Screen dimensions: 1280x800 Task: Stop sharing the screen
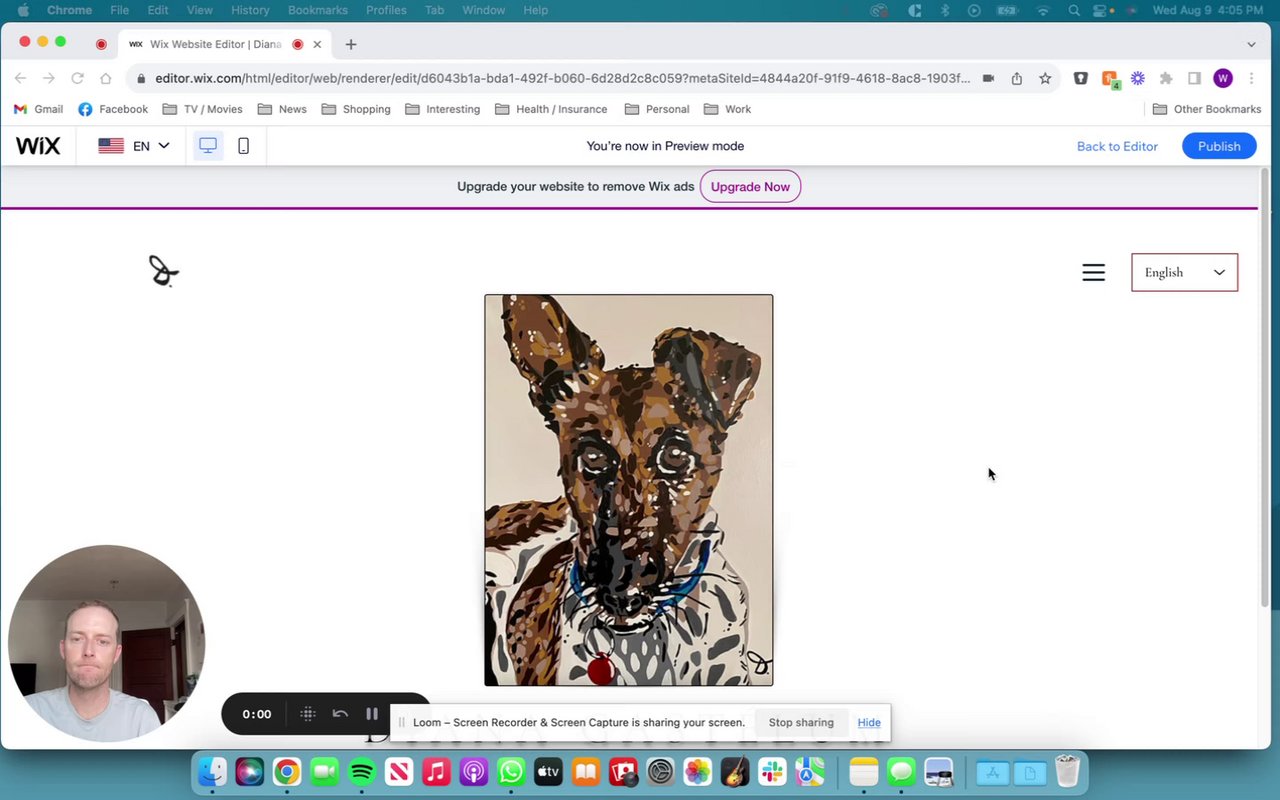tap(801, 723)
